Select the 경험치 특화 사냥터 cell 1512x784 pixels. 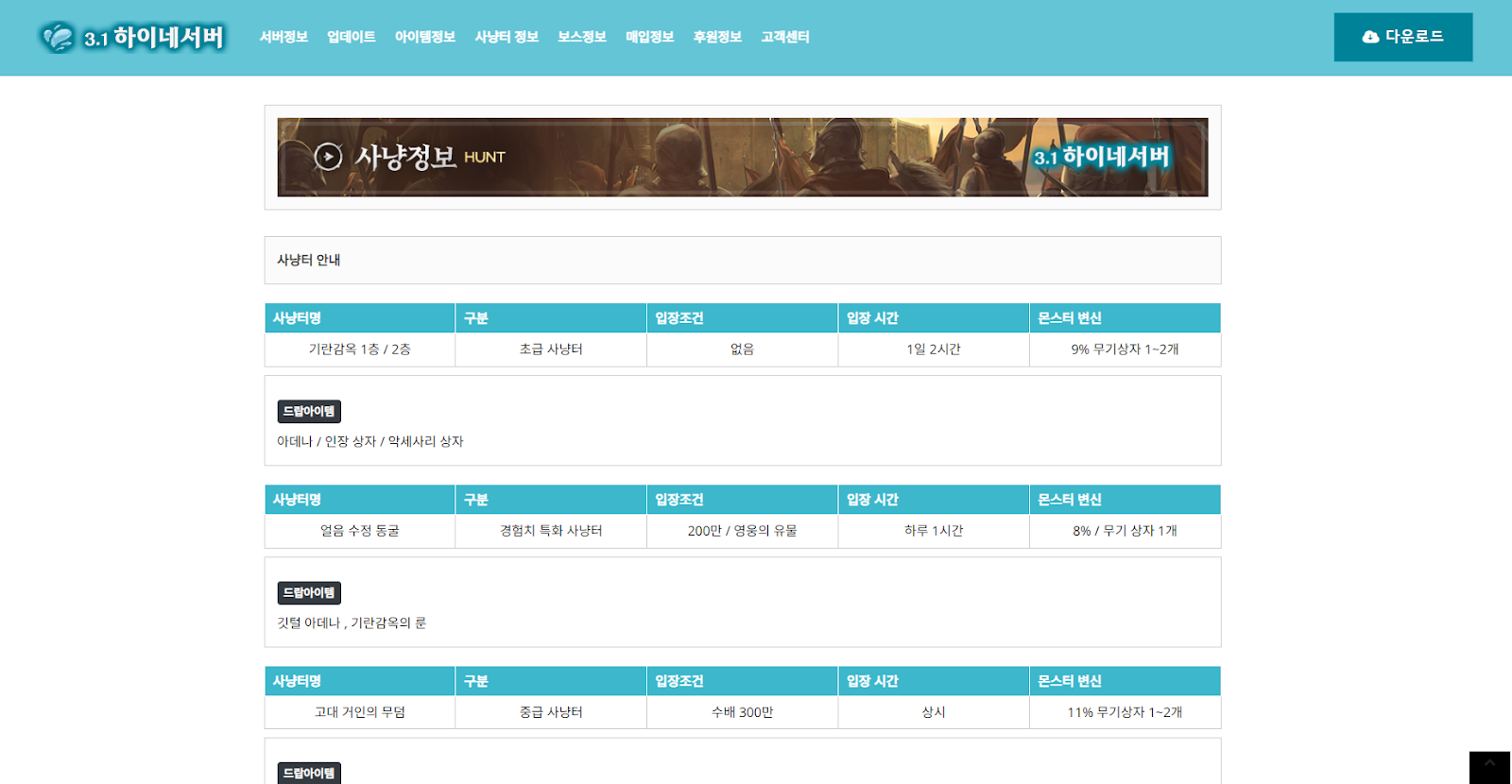coord(551,531)
